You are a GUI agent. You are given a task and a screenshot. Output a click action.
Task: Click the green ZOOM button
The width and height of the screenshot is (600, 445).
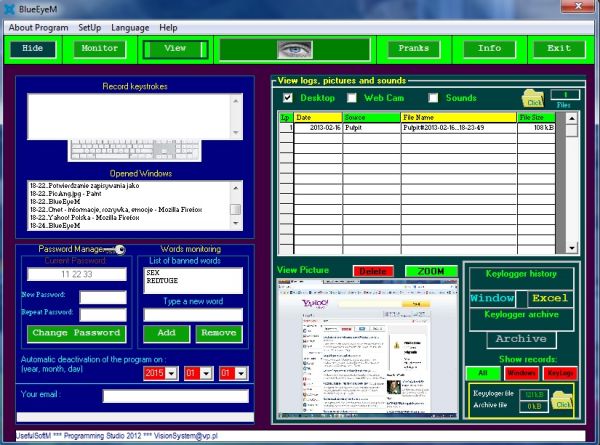pos(431,271)
